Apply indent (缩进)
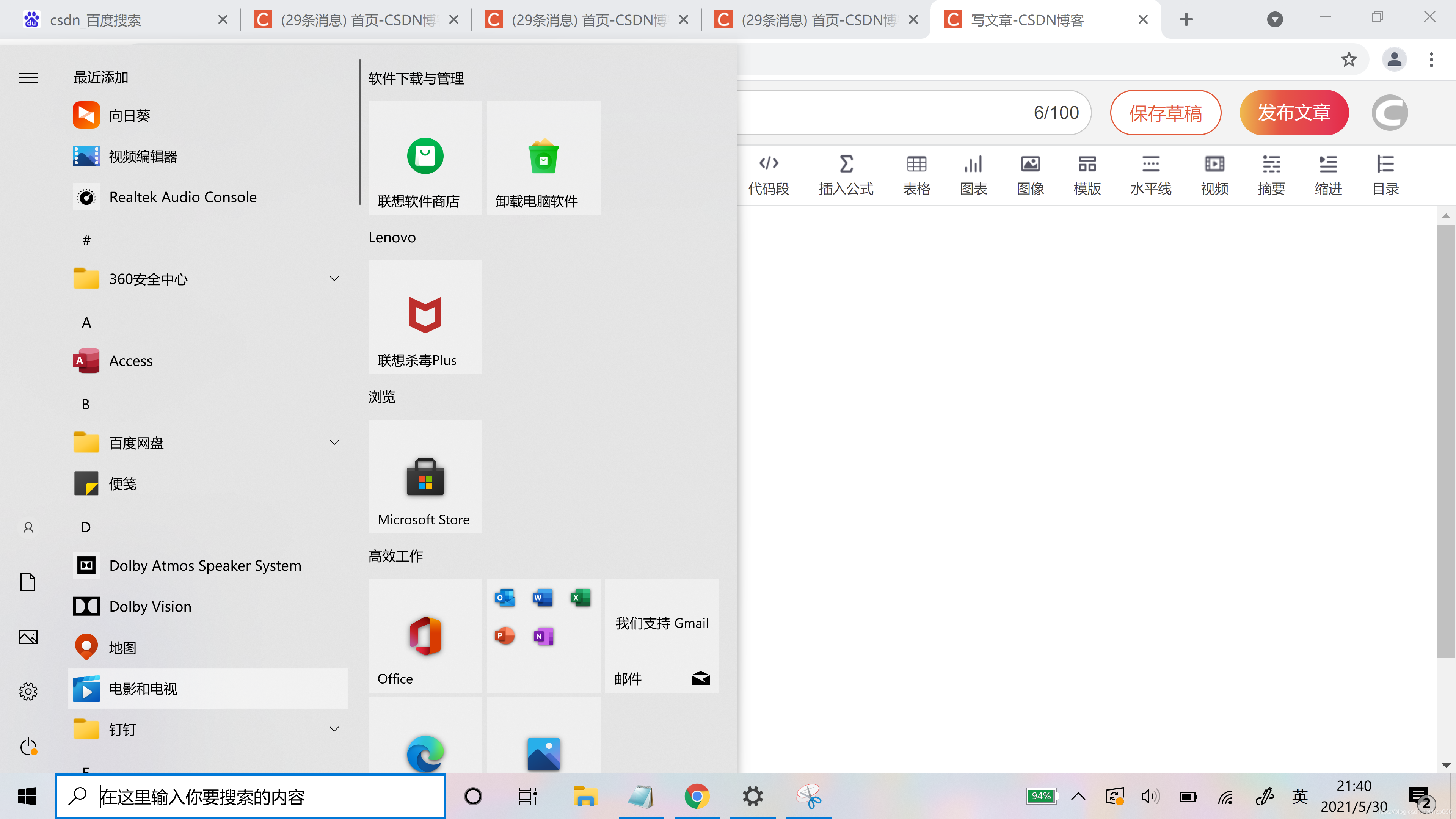The height and width of the screenshot is (819, 1456). coord(1328,176)
